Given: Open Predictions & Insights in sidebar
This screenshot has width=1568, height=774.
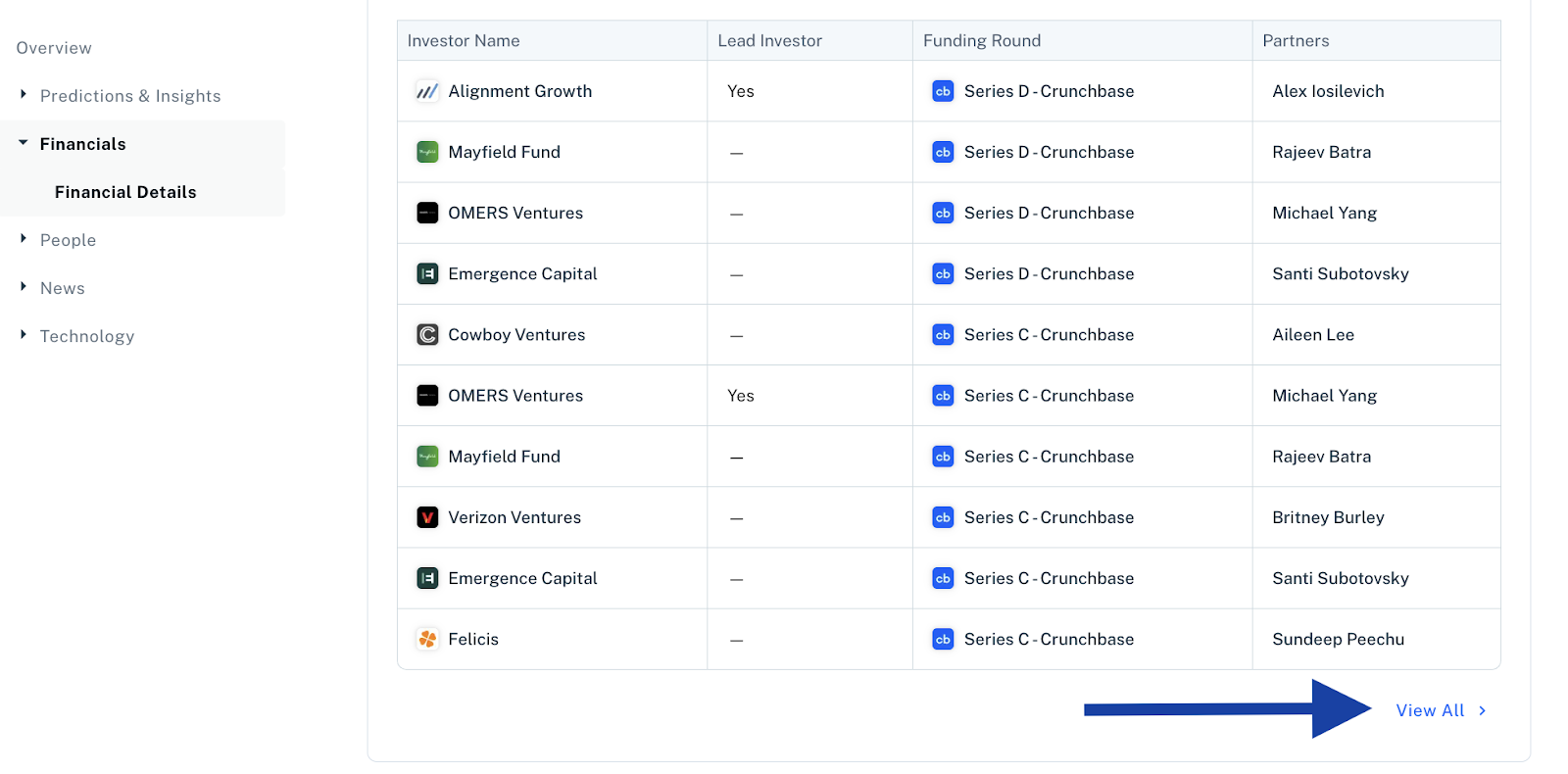Looking at the screenshot, I should click(x=130, y=96).
